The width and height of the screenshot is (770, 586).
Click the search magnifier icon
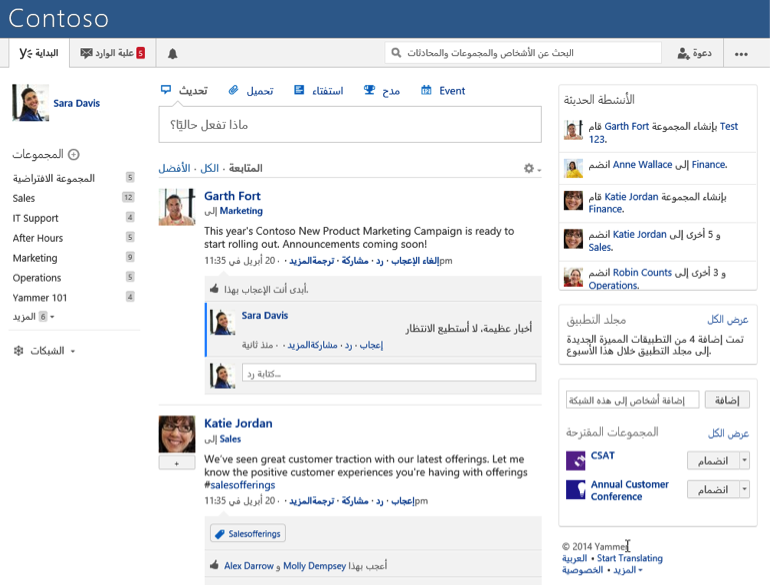pos(396,53)
